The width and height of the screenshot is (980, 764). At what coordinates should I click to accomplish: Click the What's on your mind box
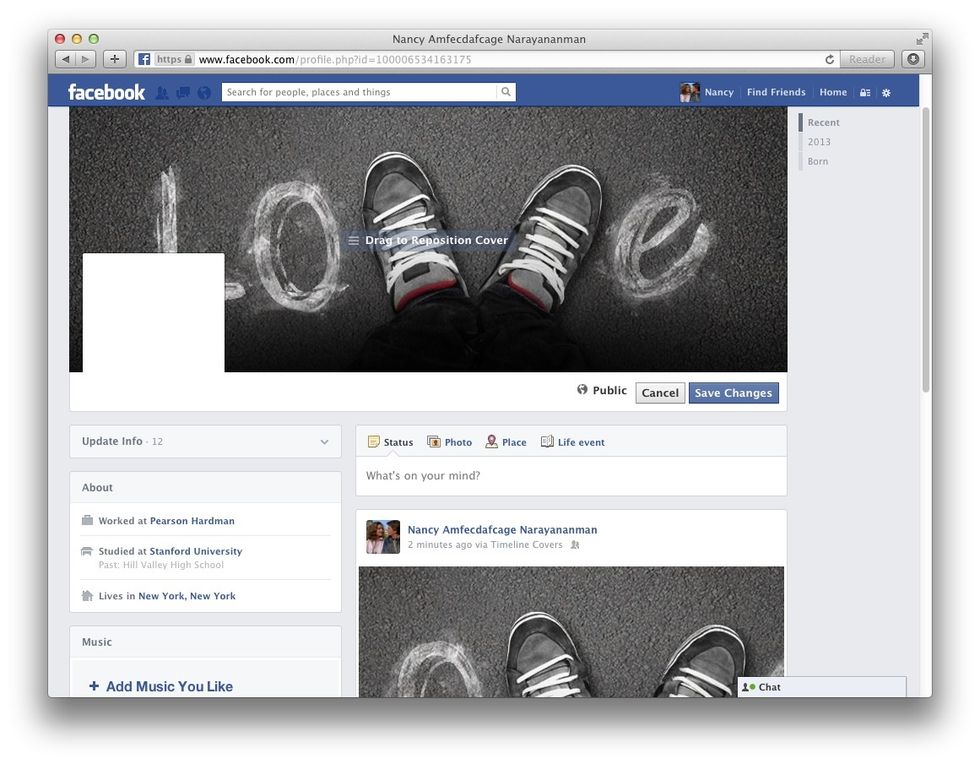point(571,476)
